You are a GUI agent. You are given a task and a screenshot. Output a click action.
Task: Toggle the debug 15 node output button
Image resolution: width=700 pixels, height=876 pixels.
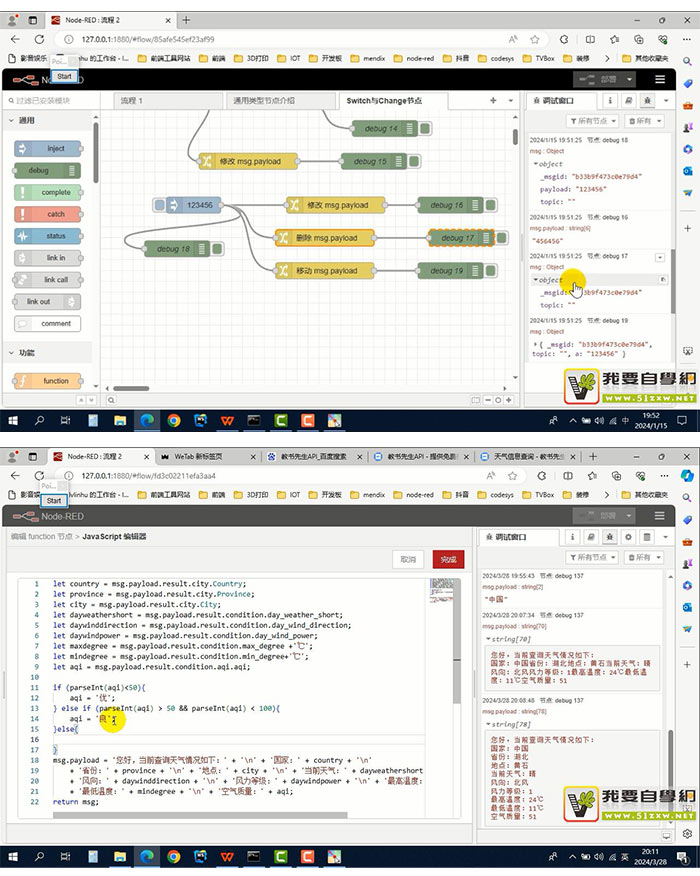(x=414, y=161)
